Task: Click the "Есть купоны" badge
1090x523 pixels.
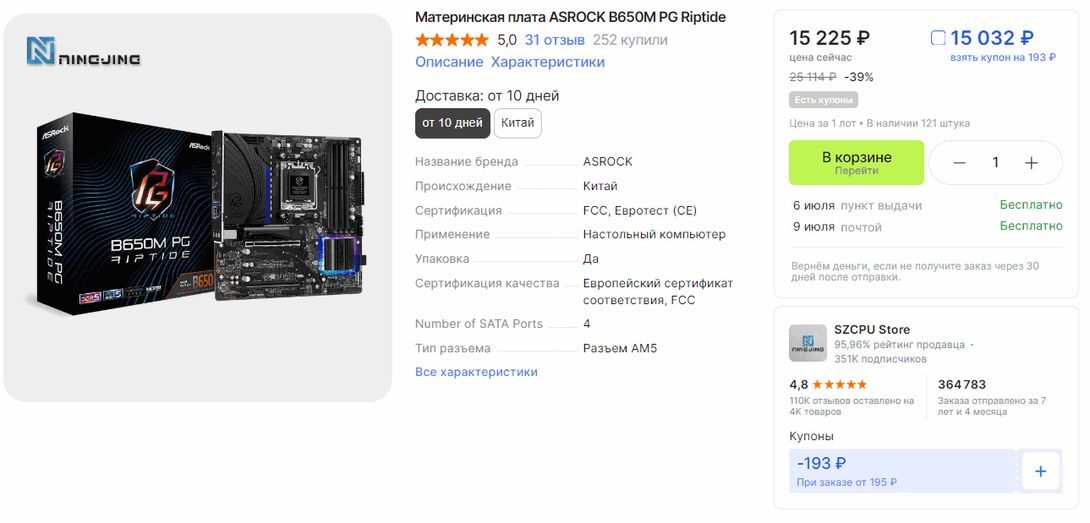Action: (x=824, y=100)
